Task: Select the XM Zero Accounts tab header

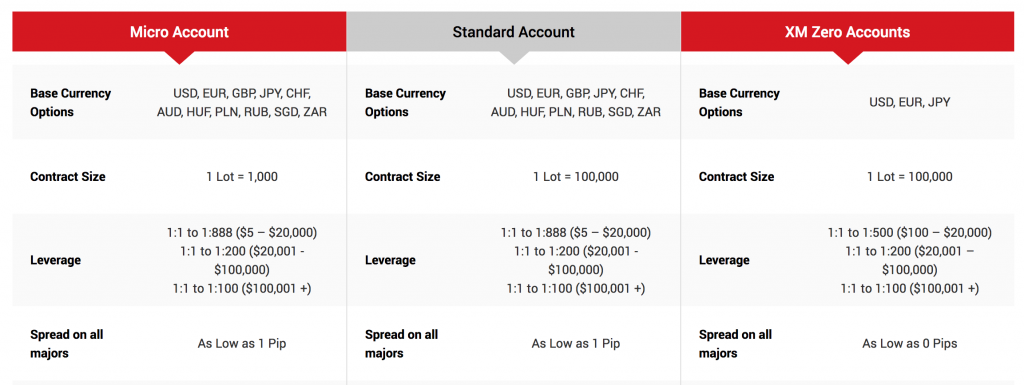Action: 848,31
